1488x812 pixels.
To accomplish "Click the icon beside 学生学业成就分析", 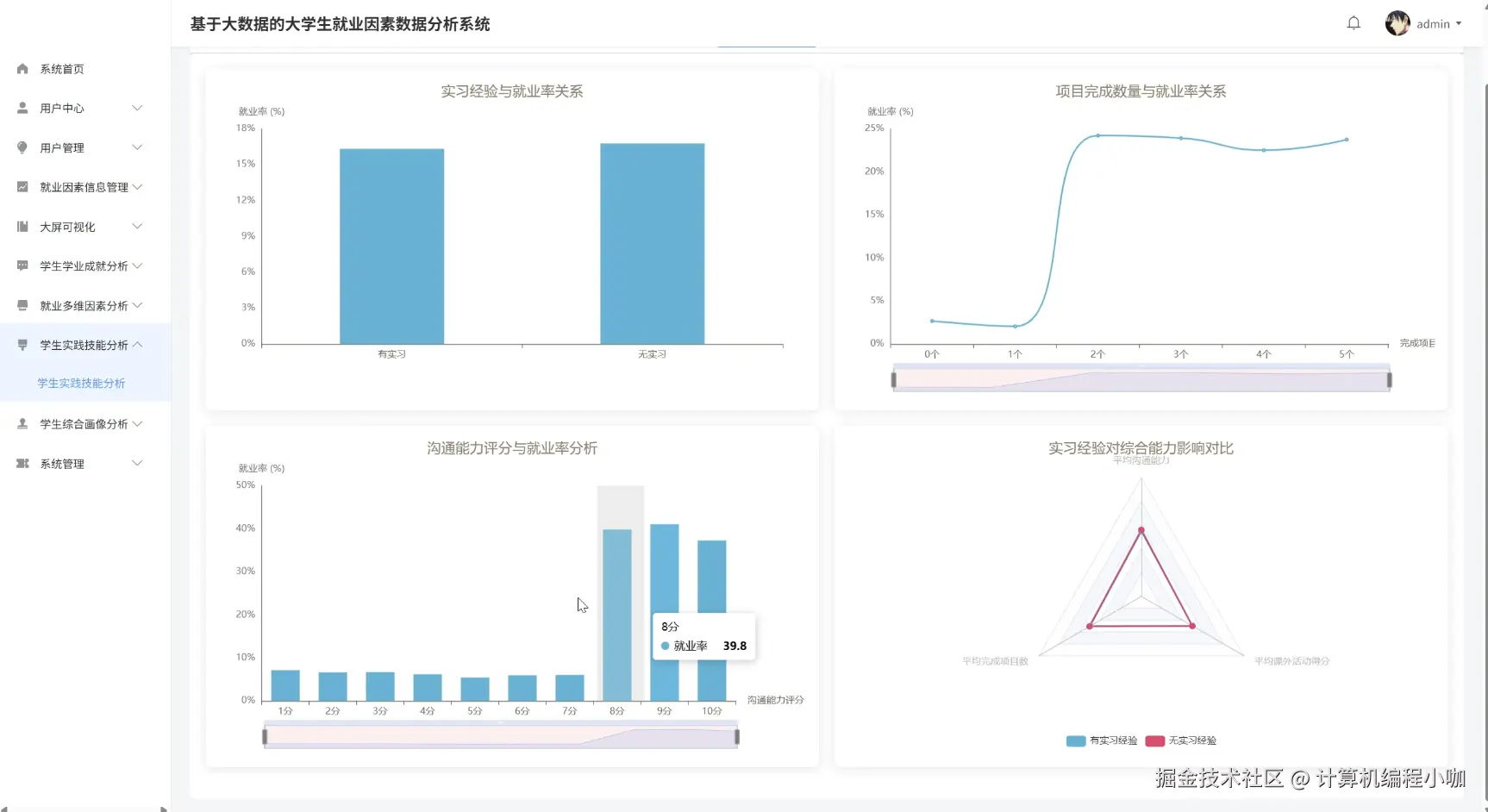I will (22, 265).
